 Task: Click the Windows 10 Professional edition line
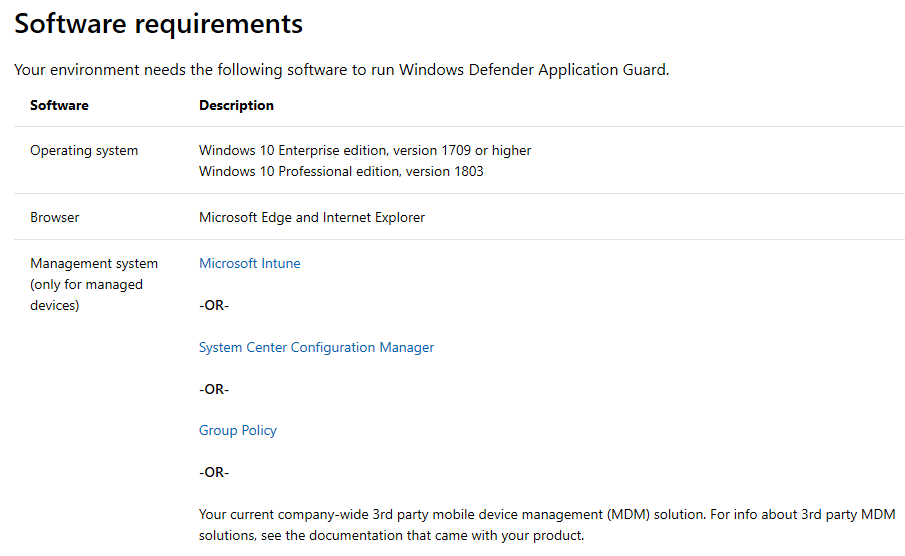tap(341, 171)
